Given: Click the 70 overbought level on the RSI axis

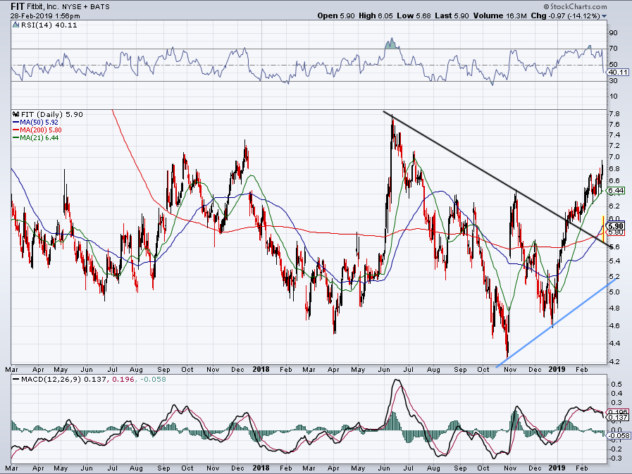Looking at the screenshot, I should pyautogui.click(x=613, y=49).
